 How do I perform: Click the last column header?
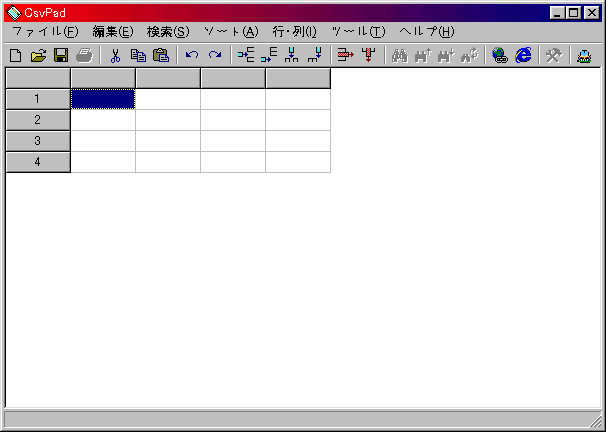point(298,78)
